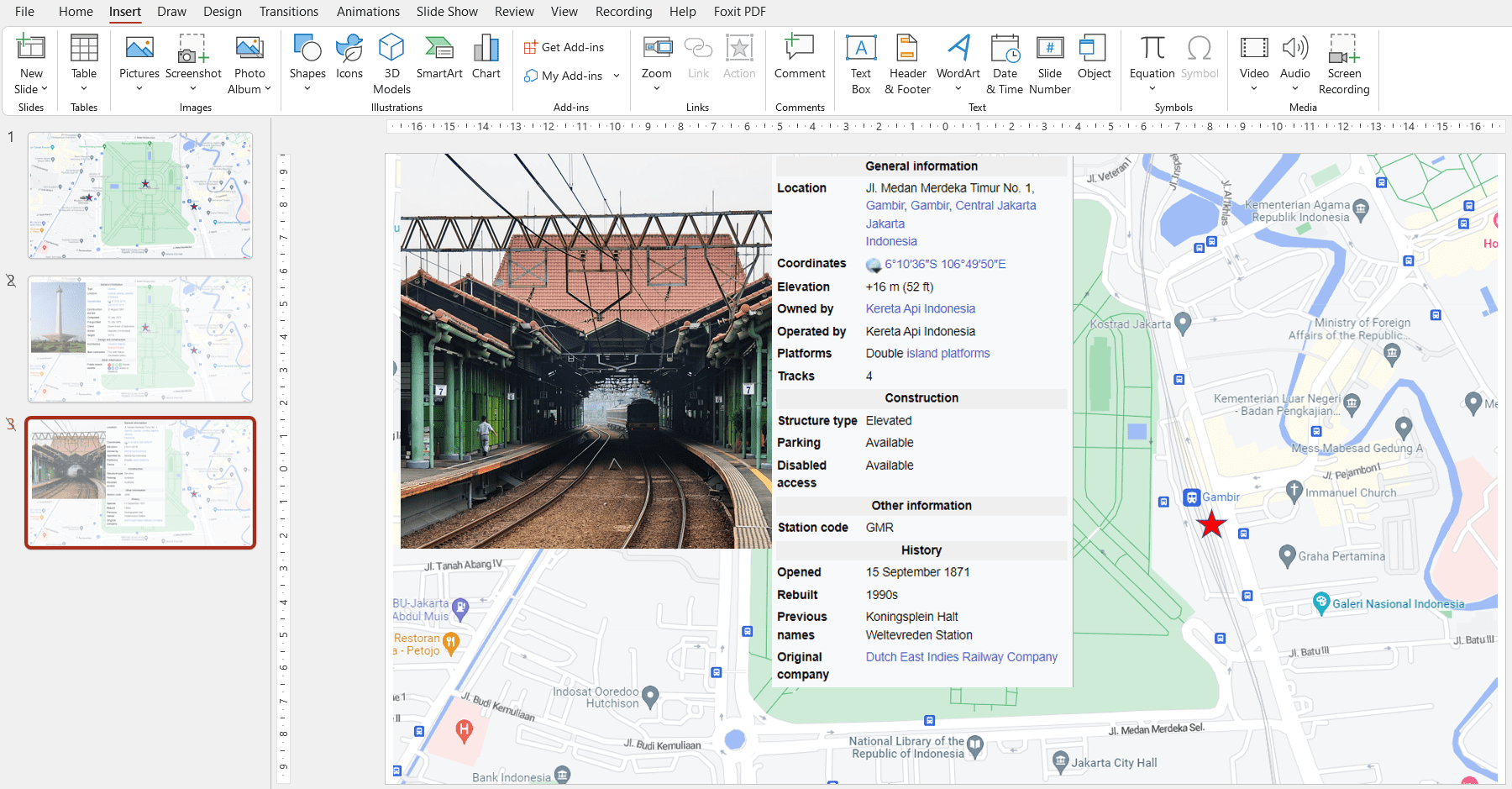Switch to the Design tab
Screen dimensions: 1512x789
[x=223, y=12]
